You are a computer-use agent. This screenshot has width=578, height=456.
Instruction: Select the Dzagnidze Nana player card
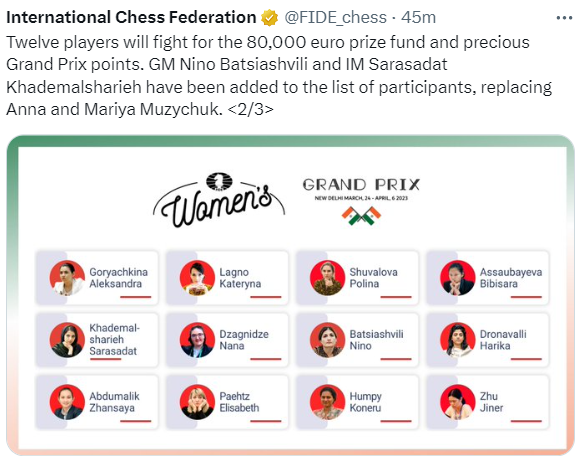point(227,340)
